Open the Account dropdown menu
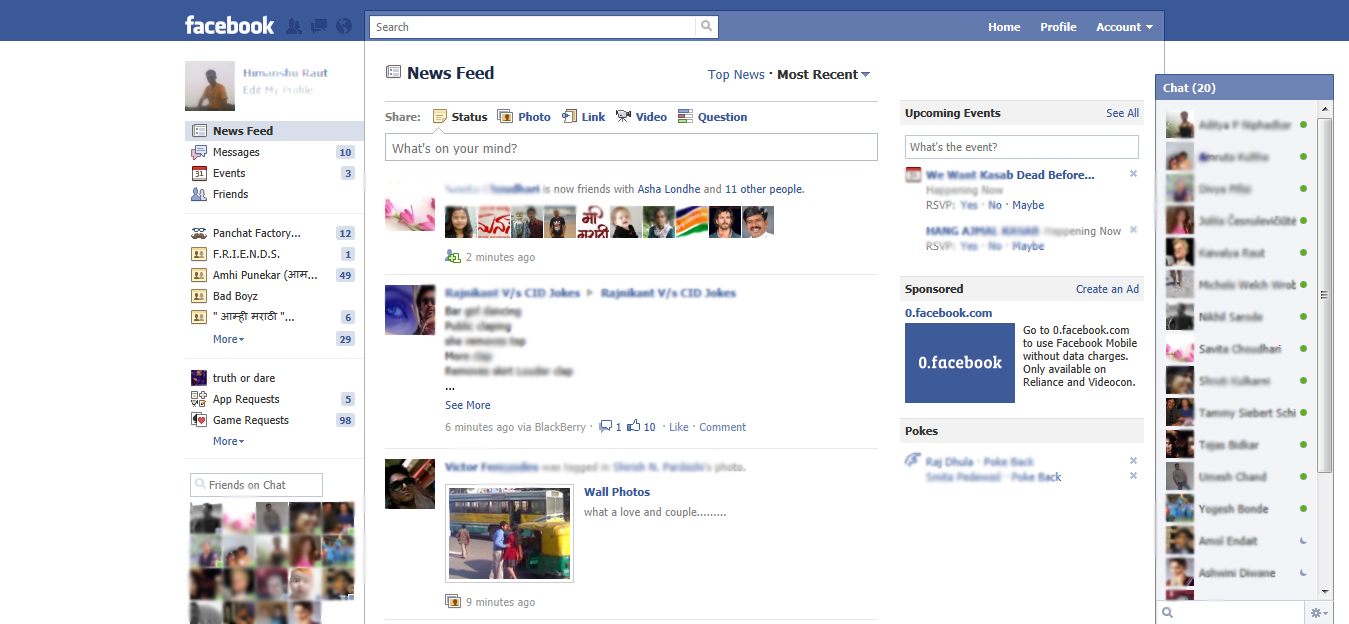This screenshot has width=1349, height=624. pos(1124,27)
